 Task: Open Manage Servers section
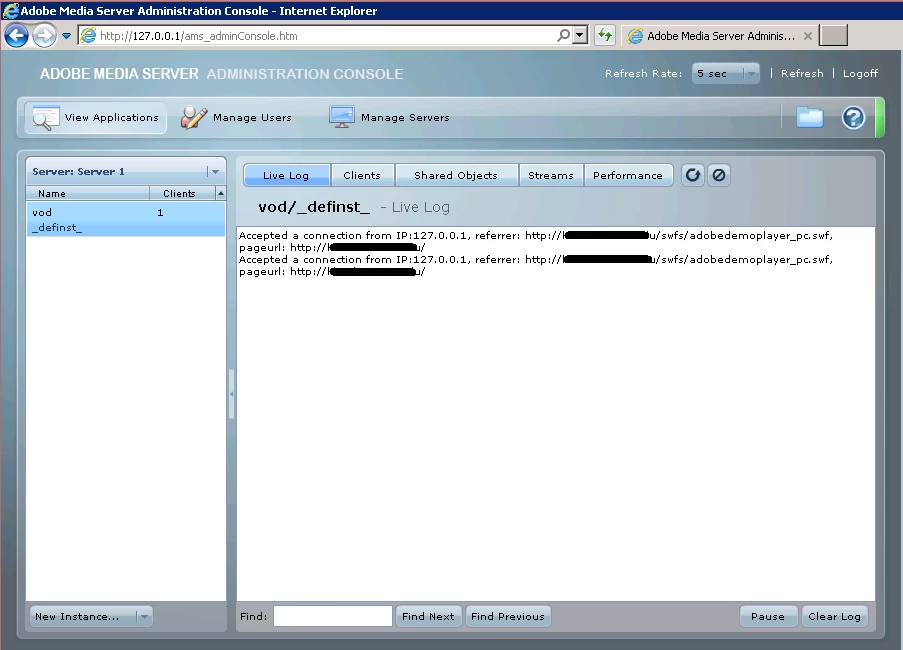coord(389,117)
